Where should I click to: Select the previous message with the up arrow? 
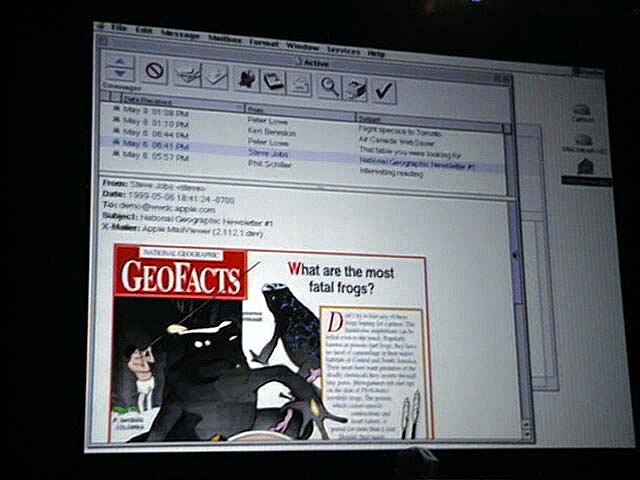[x=119, y=62]
